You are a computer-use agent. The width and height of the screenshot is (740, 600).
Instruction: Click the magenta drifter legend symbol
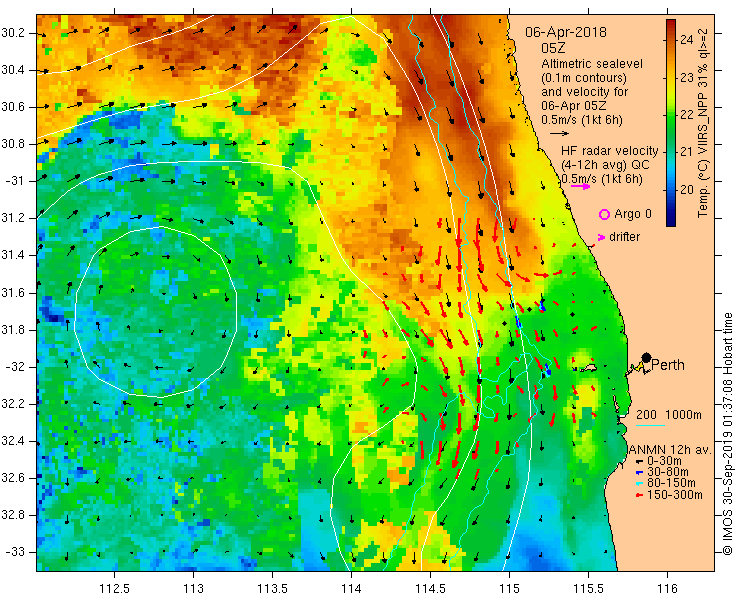click(x=601, y=237)
